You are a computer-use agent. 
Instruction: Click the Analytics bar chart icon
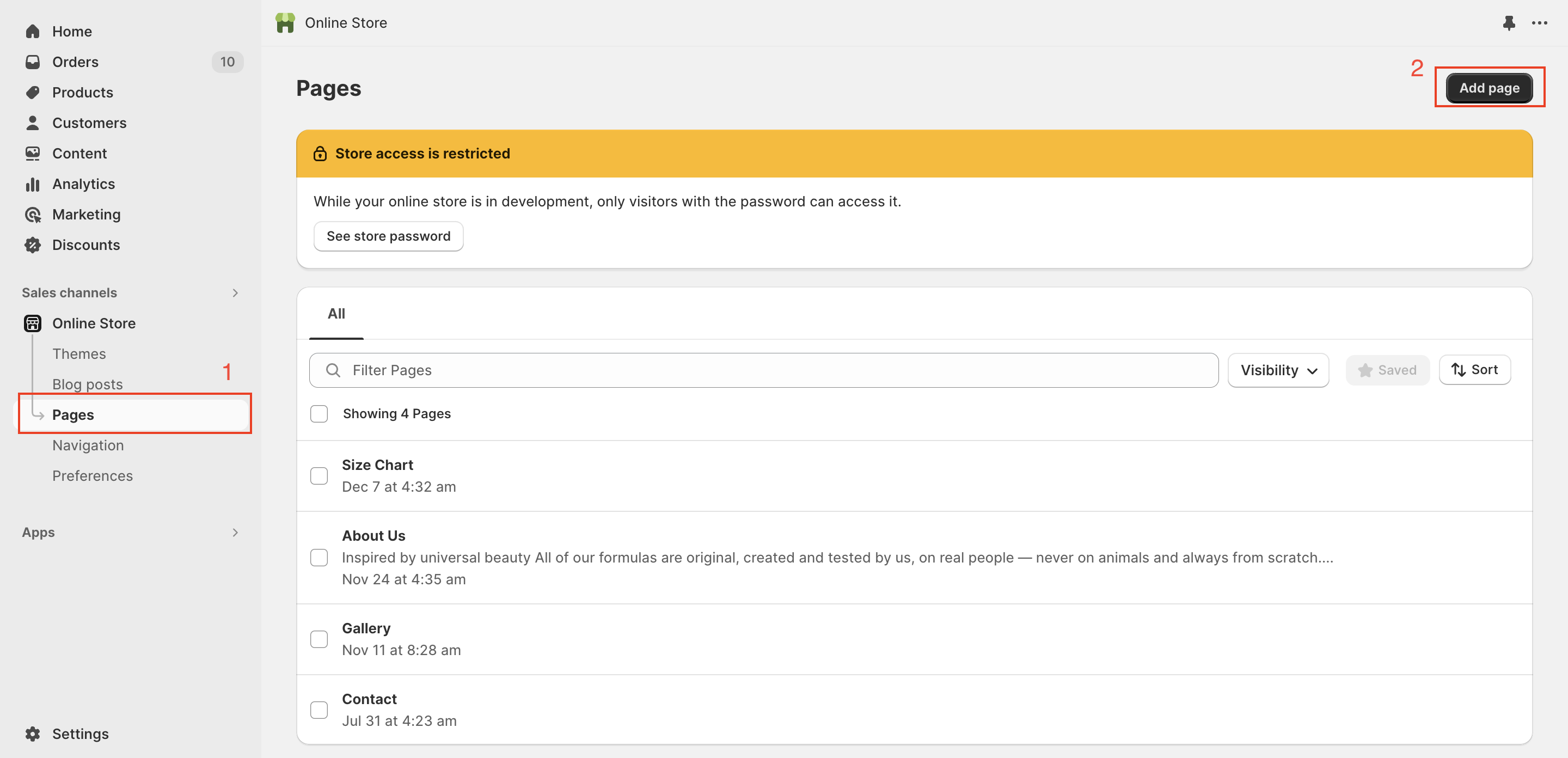tap(33, 184)
